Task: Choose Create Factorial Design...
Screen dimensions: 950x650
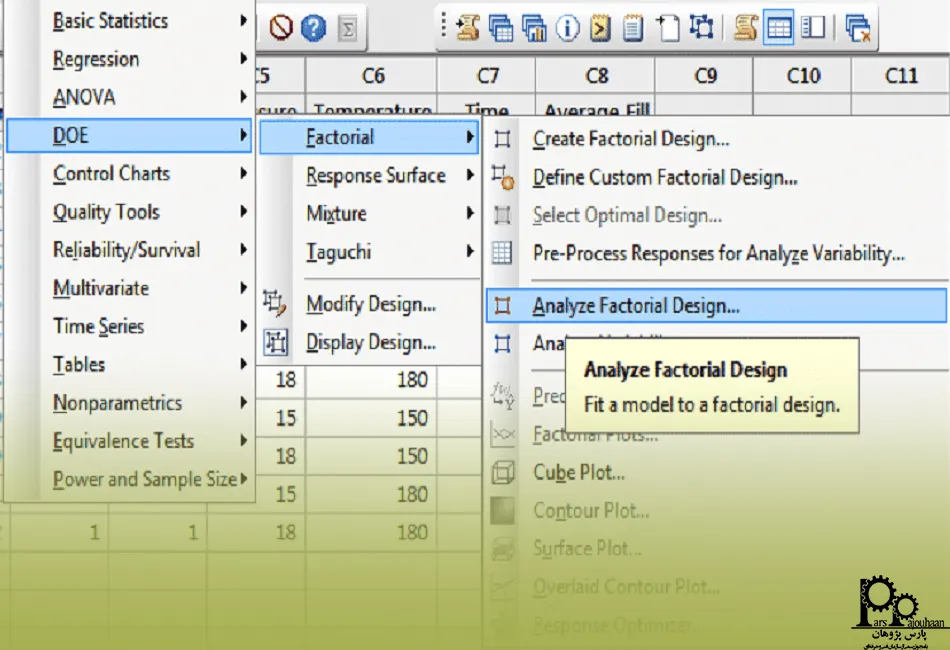Action: coord(716,139)
